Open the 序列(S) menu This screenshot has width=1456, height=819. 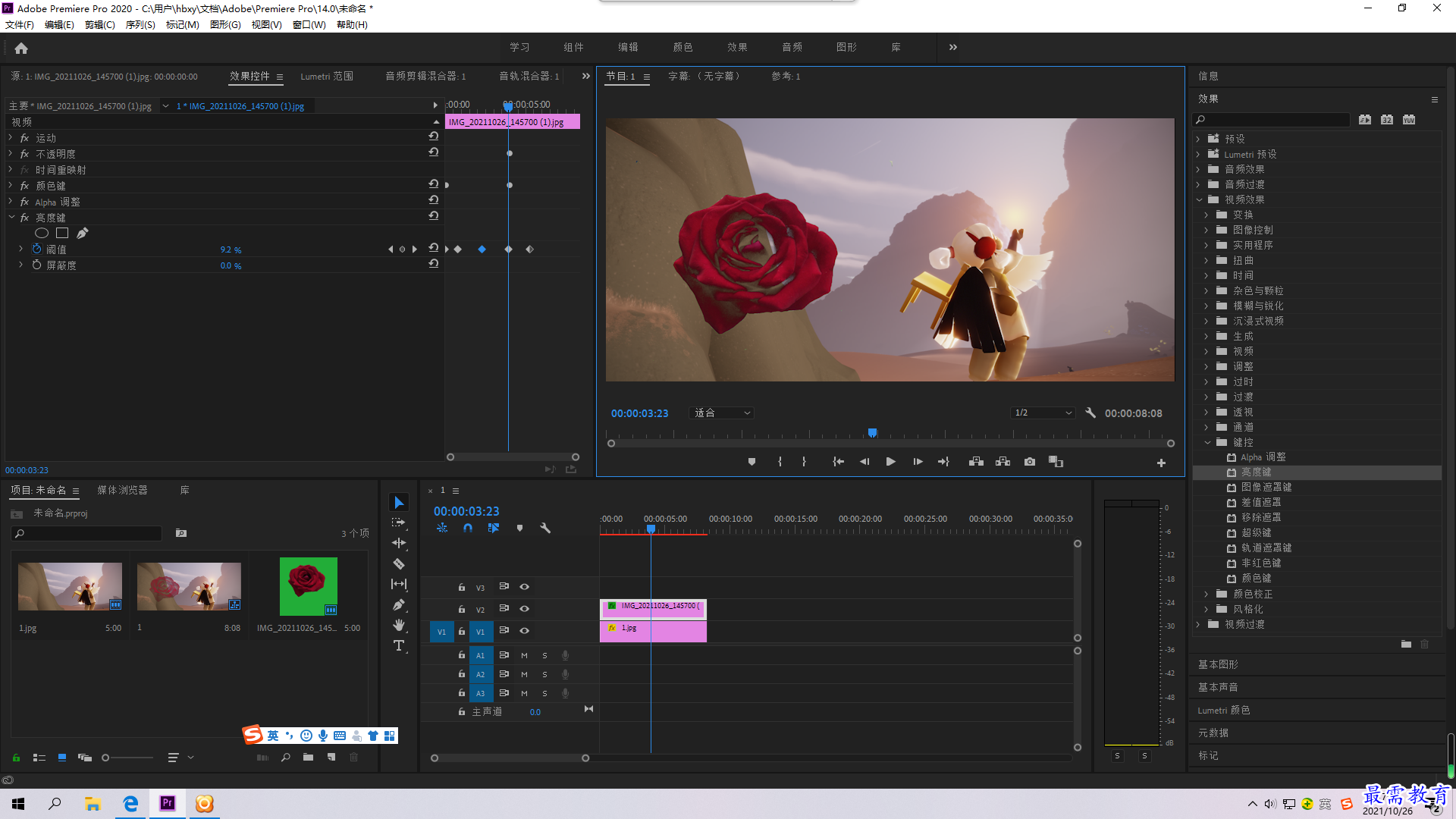[140, 24]
